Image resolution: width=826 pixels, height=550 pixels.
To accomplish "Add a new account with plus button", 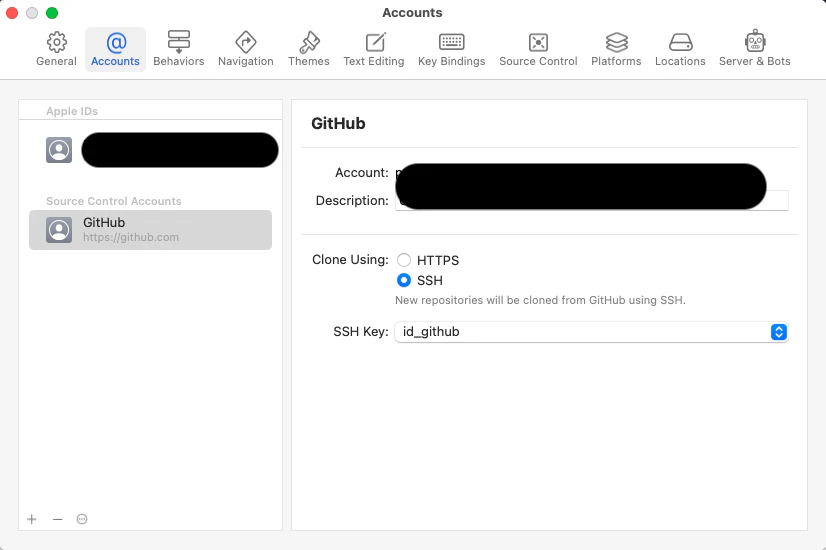I will pos(32,519).
